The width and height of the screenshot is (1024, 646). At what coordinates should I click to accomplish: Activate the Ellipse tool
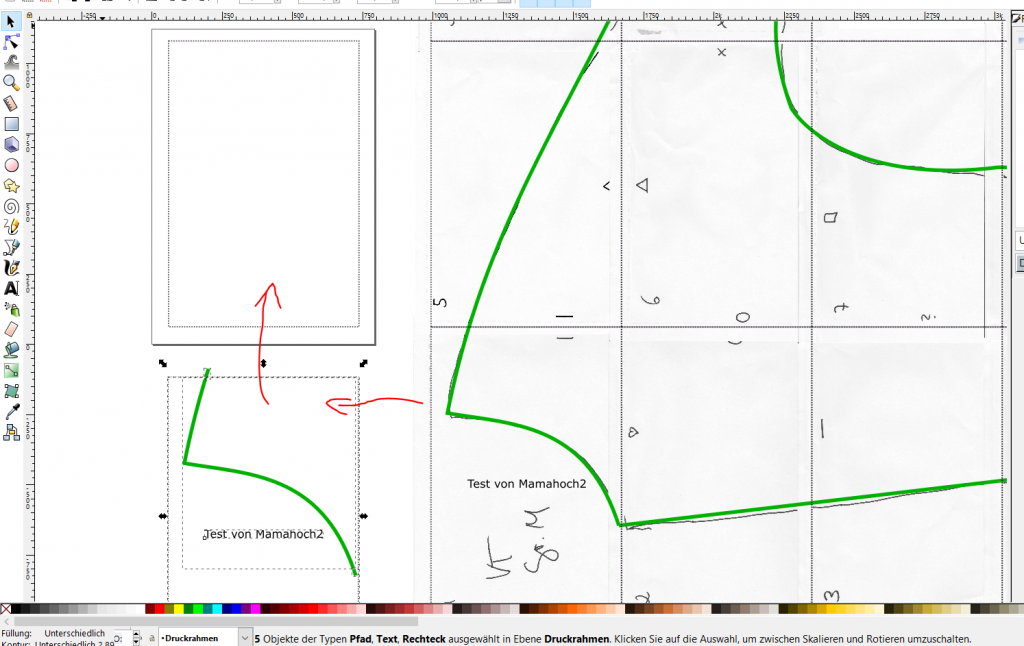click(12, 165)
